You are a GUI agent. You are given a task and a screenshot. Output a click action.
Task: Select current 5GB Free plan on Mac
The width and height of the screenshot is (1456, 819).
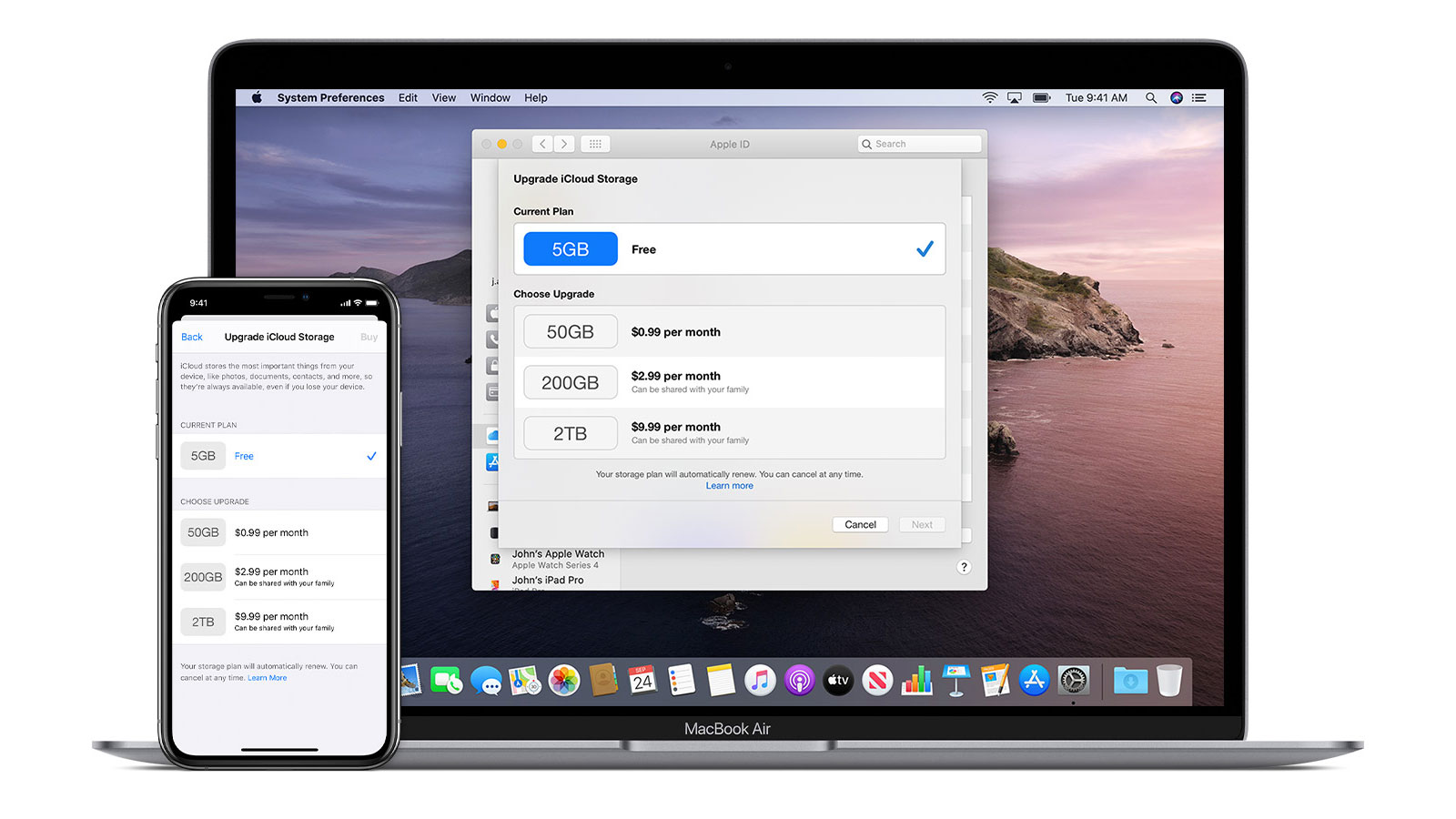730,248
